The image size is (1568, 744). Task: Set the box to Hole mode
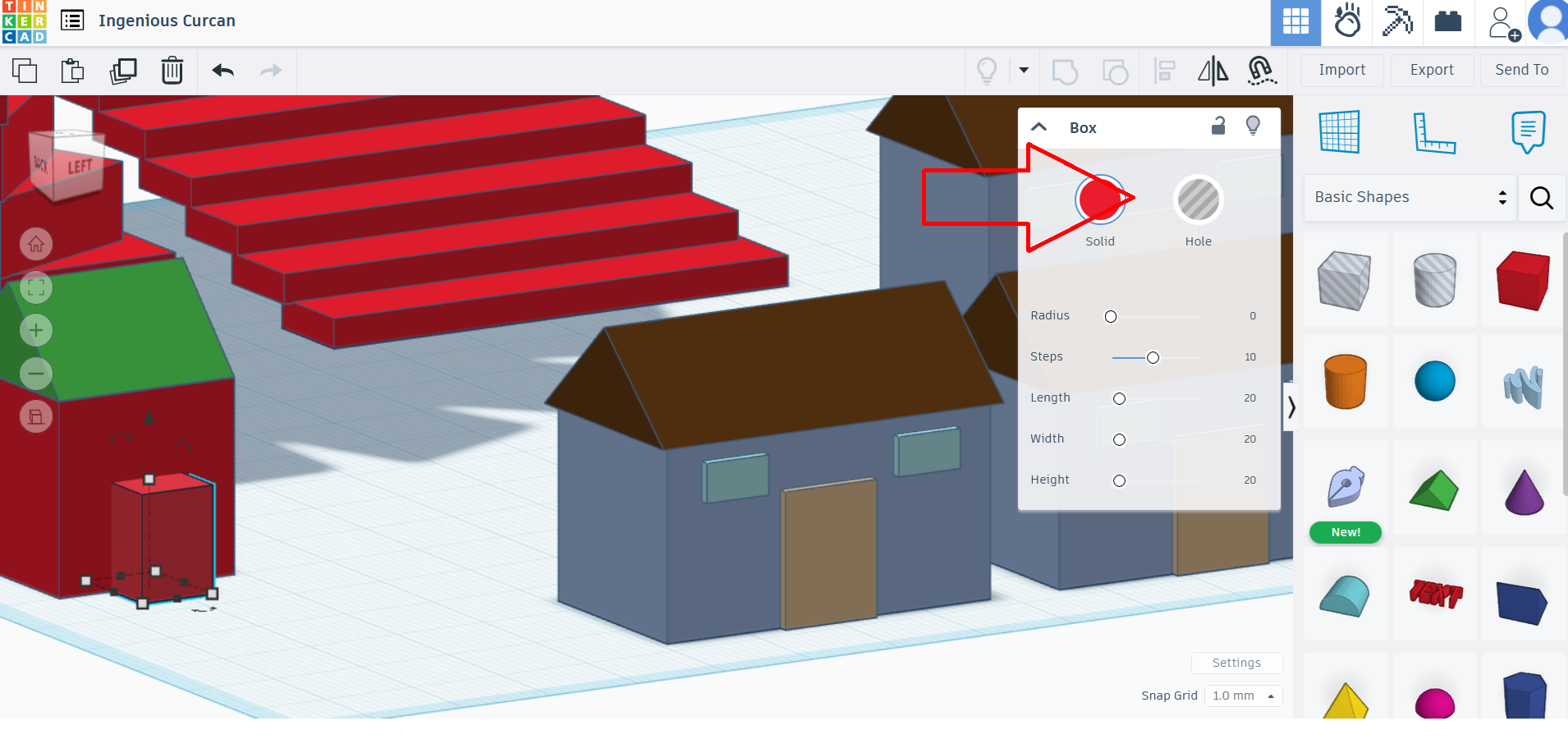coord(1198,200)
